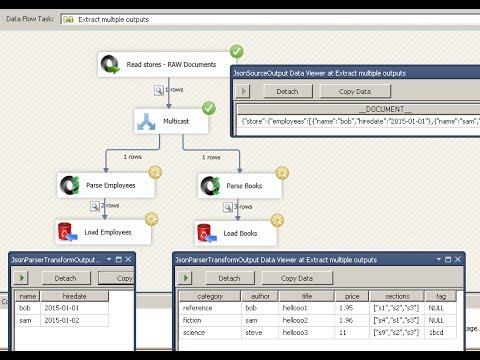The height and width of the screenshot is (360, 480).
Task: Click Copy Data in books data viewer
Action: tap(297, 278)
